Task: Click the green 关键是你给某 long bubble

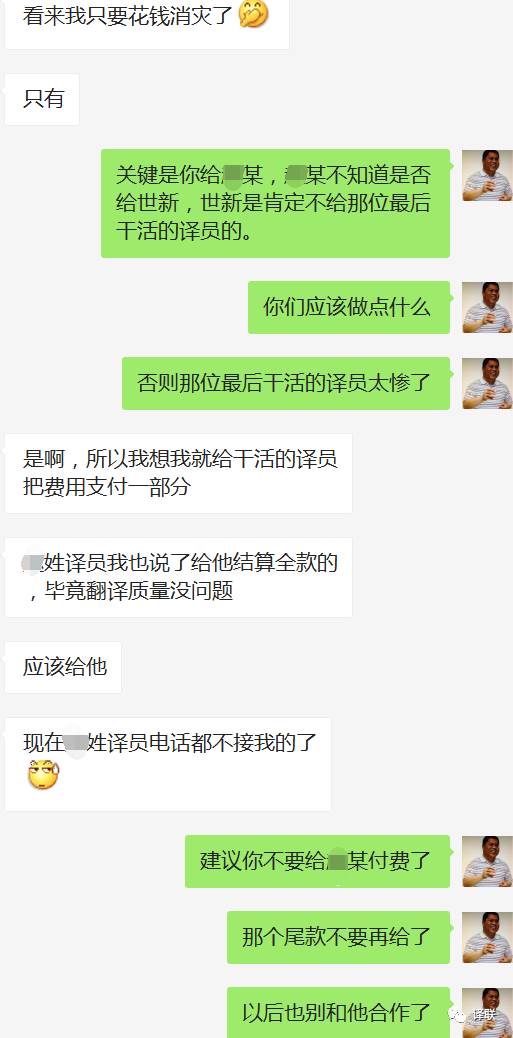Action: click(x=275, y=203)
